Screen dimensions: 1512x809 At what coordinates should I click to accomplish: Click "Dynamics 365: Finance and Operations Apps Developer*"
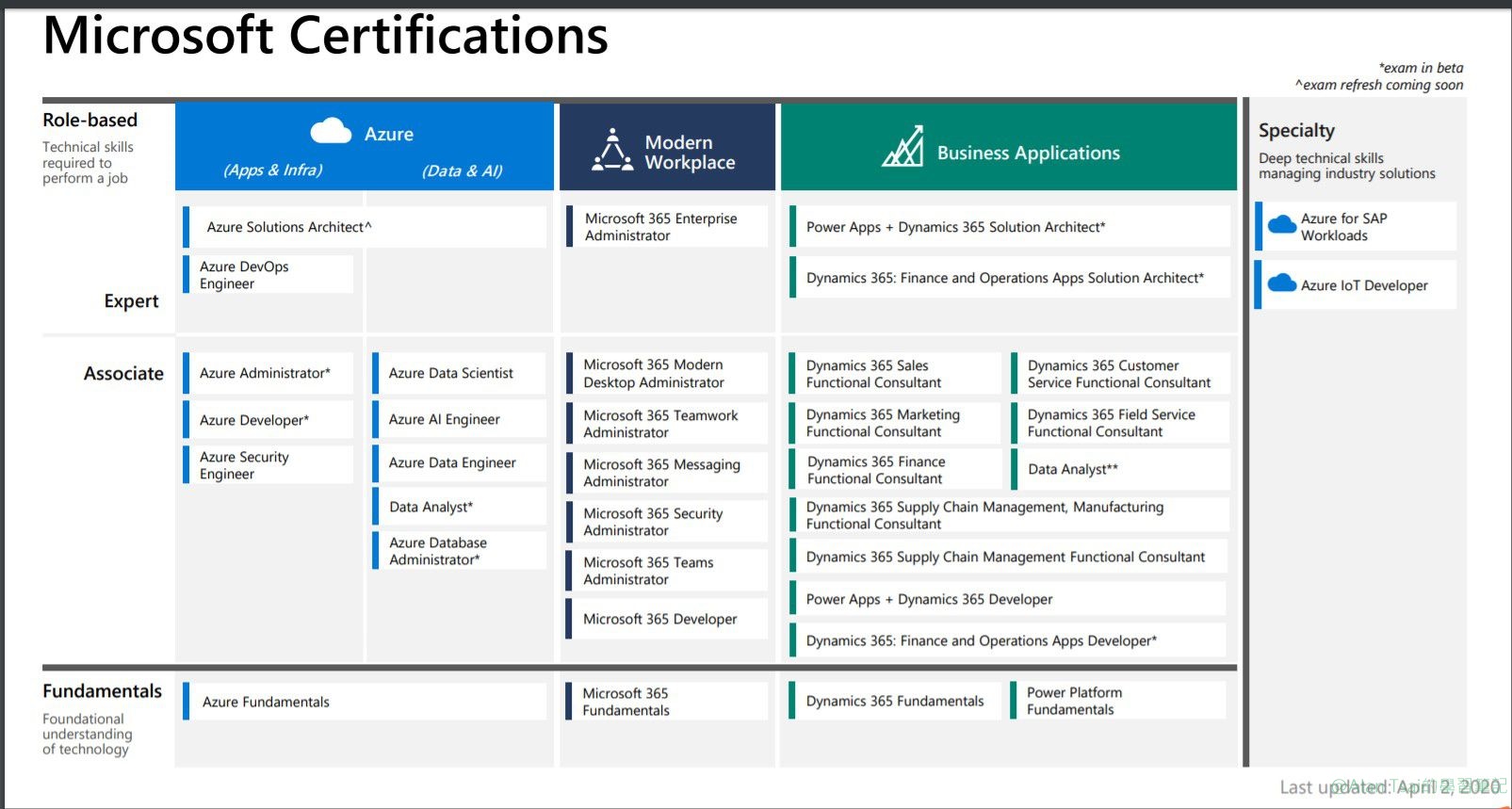[x=1008, y=640]
